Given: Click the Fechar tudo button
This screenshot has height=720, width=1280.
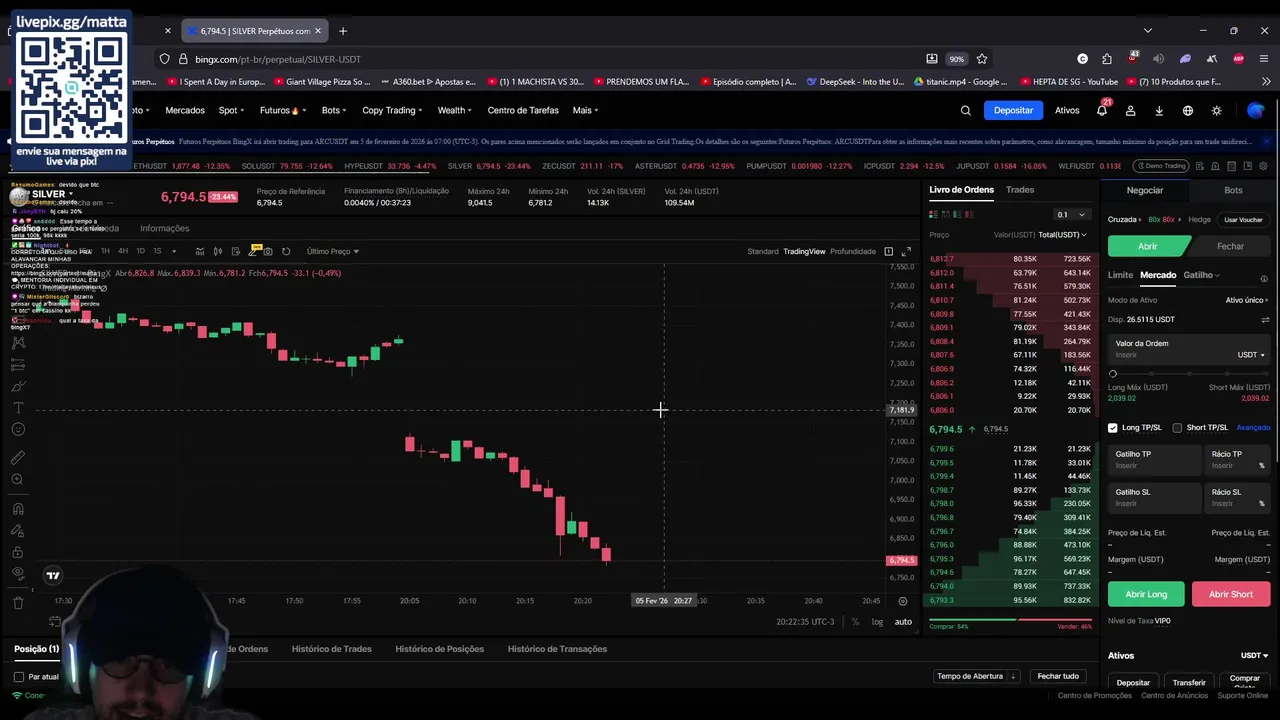Looking at the screenshot, I should 1057,676.
